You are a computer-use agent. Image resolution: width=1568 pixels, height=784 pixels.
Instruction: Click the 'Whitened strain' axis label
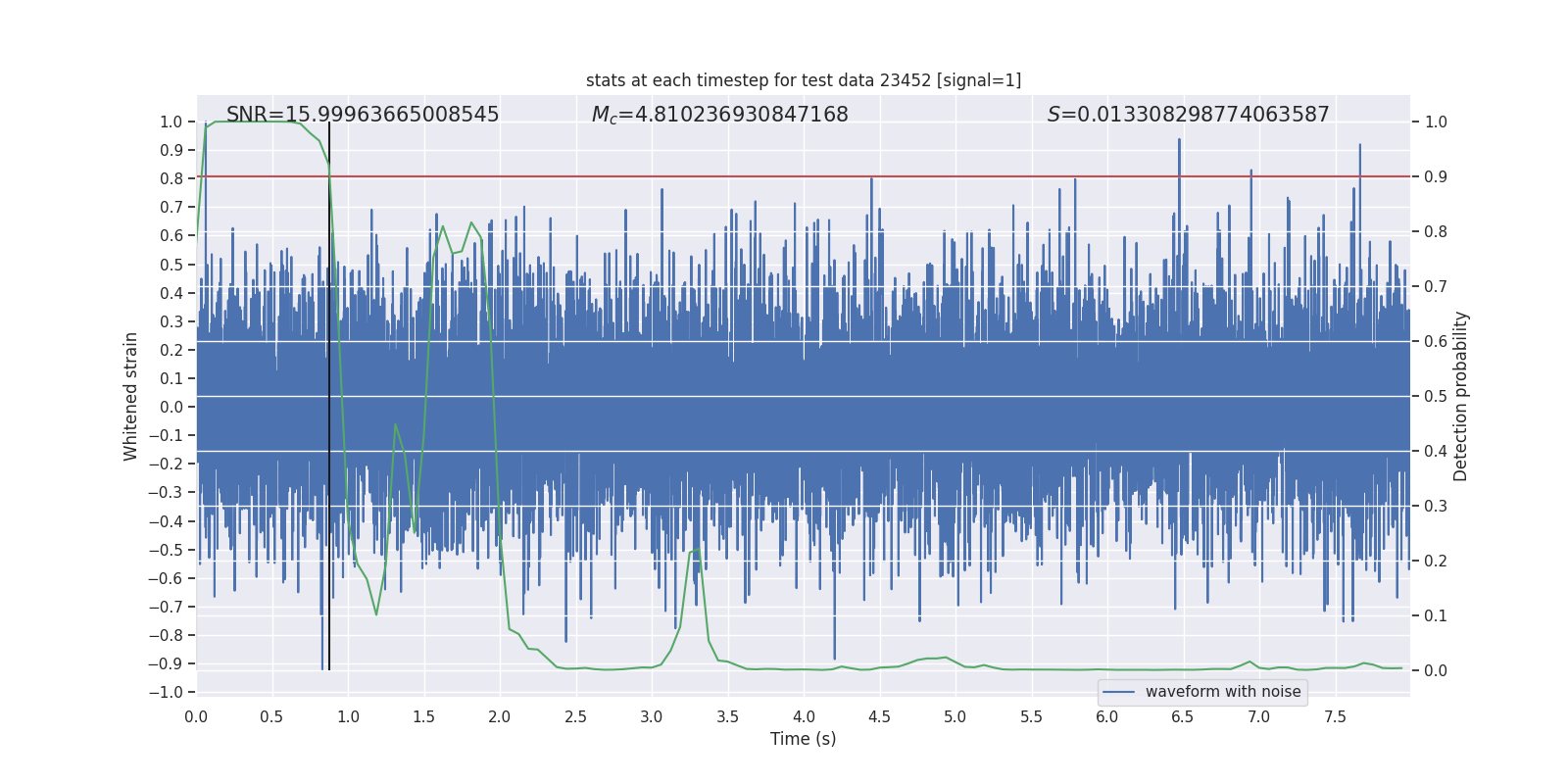[x=131, y=397]
